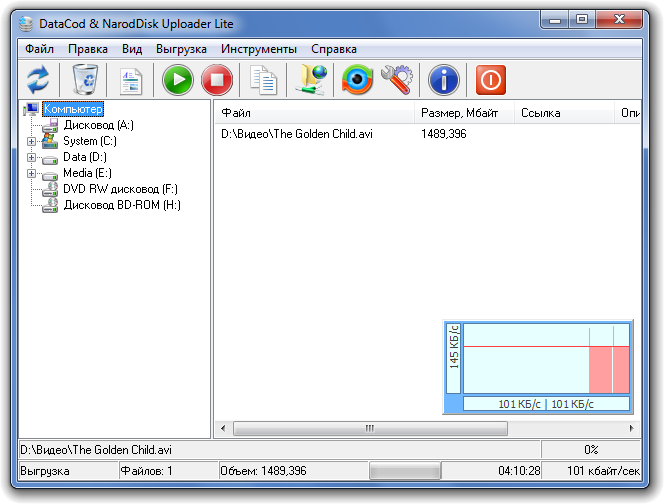Image resolution: width=664 pixels, height=504 pixels.
Task: Expand the System (C:) drive node
Action: pos(31,141)
